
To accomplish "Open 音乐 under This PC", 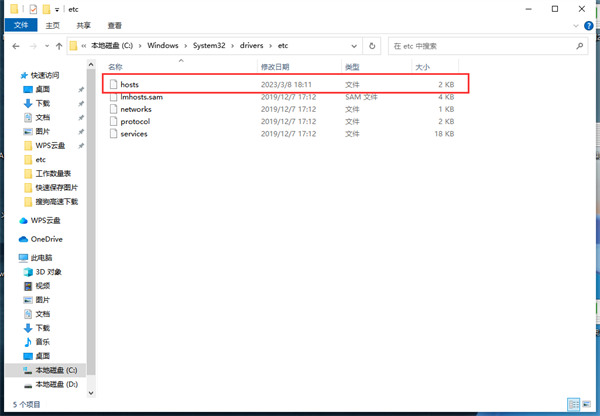I will pyautogui.click(x=42, y=342).
